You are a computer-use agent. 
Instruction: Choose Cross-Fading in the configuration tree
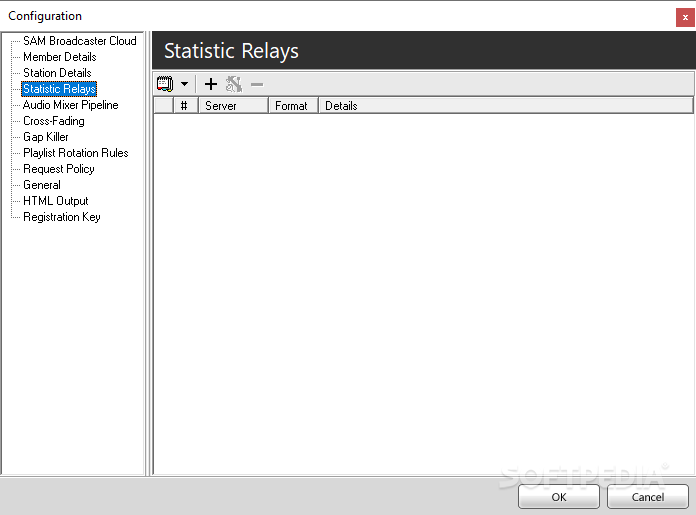pyautogui.click(x=54, y=121)
